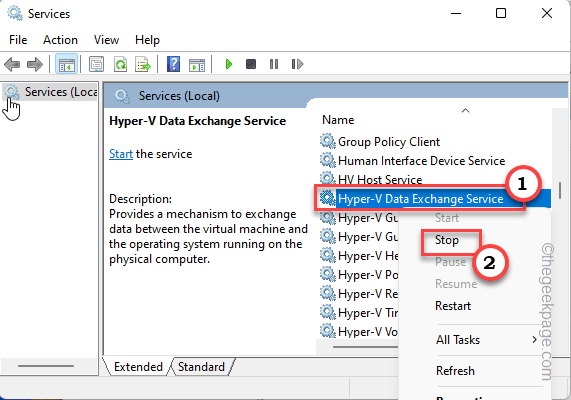The image size is (571, 400).
Task: Click the Refresh toolbar icon
Action: coord(120,64)
